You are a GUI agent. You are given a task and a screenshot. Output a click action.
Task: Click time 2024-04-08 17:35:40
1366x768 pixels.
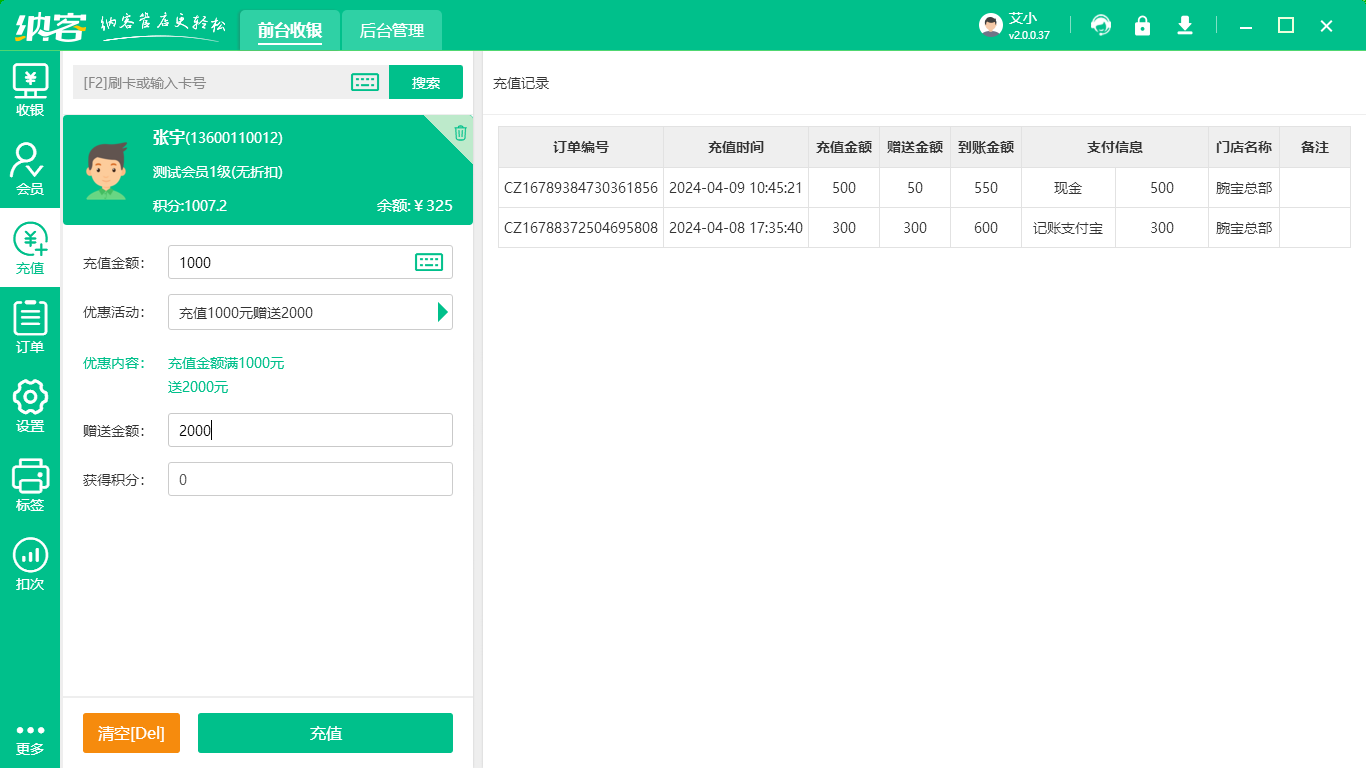[x=736, y=227]
